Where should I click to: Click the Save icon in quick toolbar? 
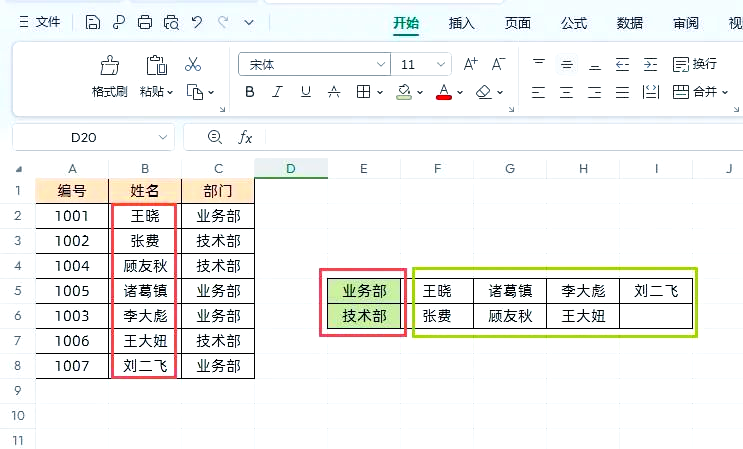[x=92, y=22]
